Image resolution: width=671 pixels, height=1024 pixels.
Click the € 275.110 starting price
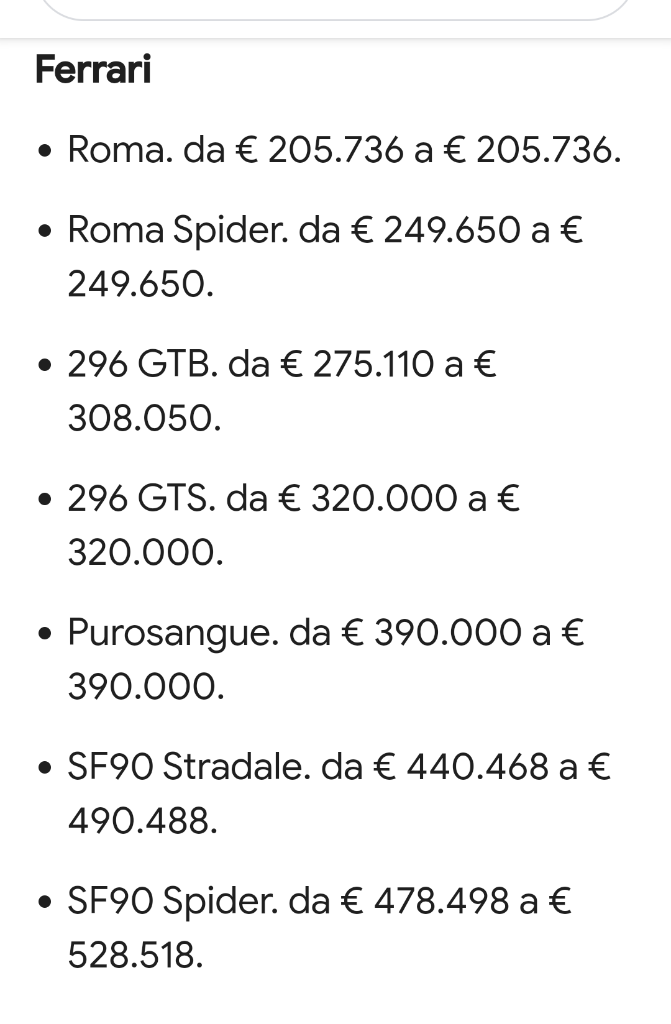coord(357,364)
